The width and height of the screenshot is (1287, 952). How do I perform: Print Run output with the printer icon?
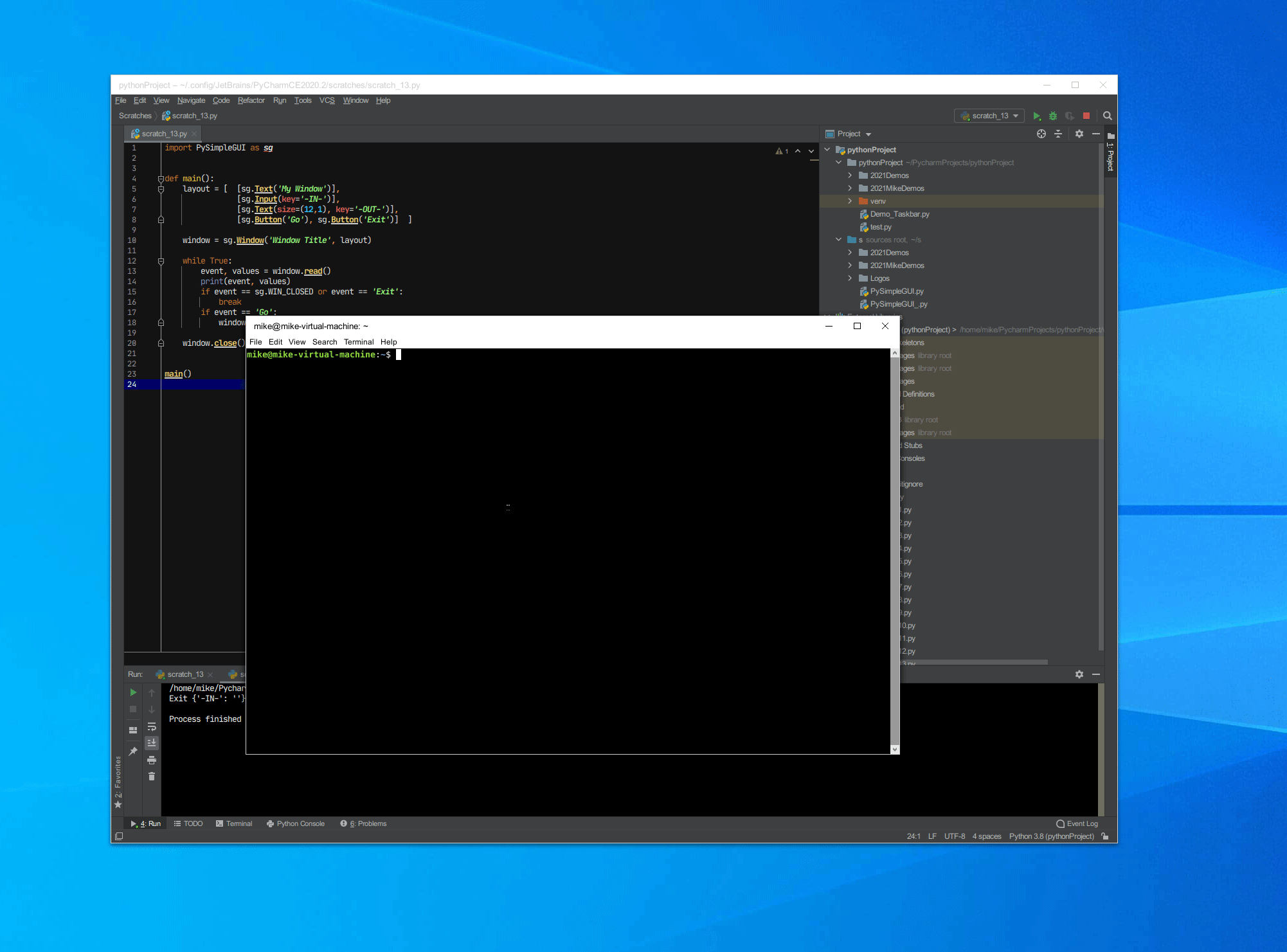[x=152, y=760]
